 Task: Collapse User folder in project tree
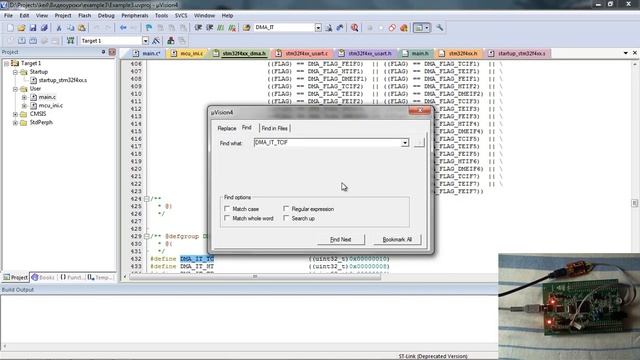click(15, 89)
